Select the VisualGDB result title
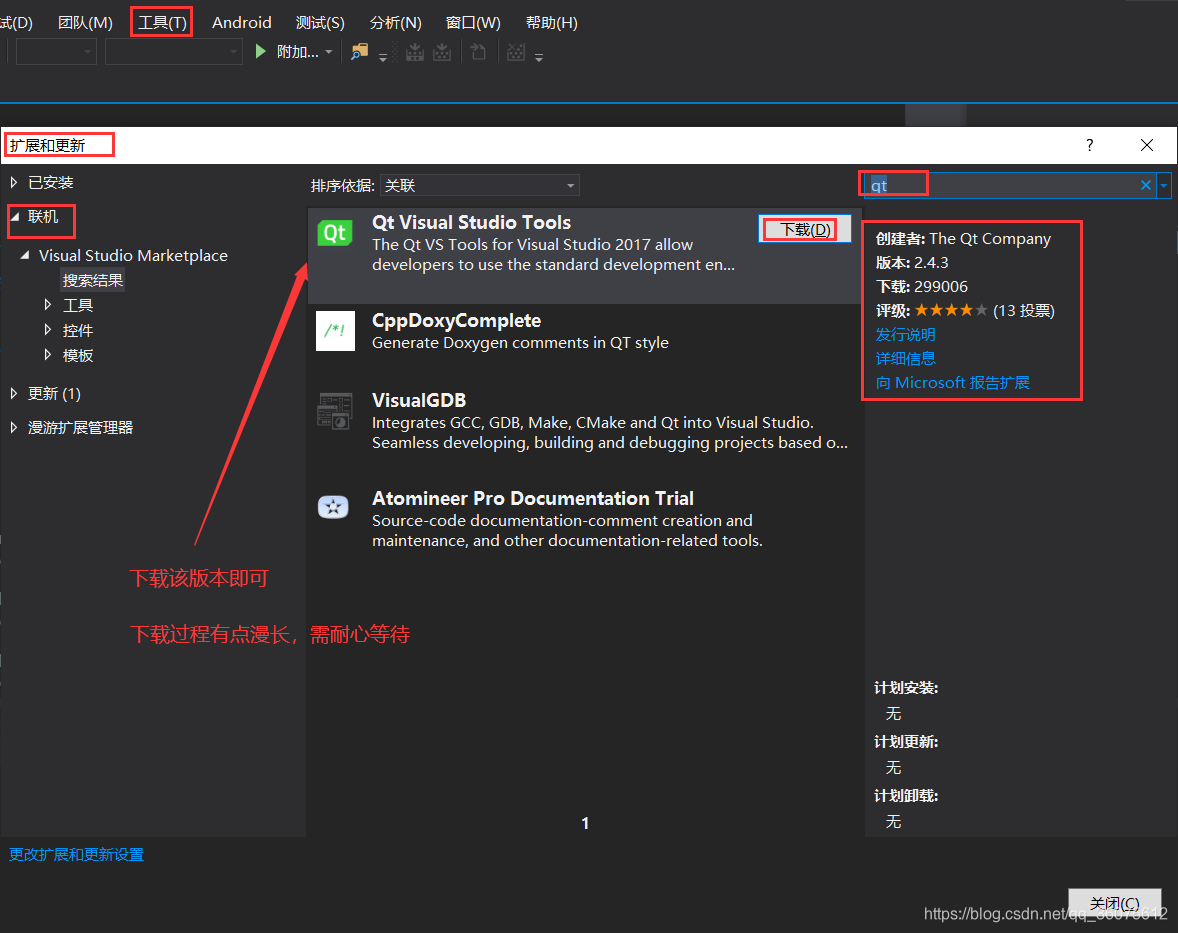1178x933 pixels. (419, 400)
